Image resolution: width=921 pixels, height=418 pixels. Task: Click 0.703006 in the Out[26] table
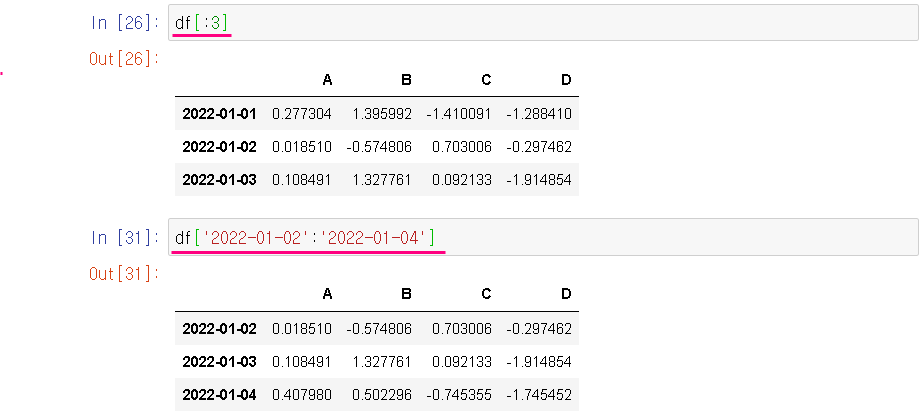click(462, 146)
